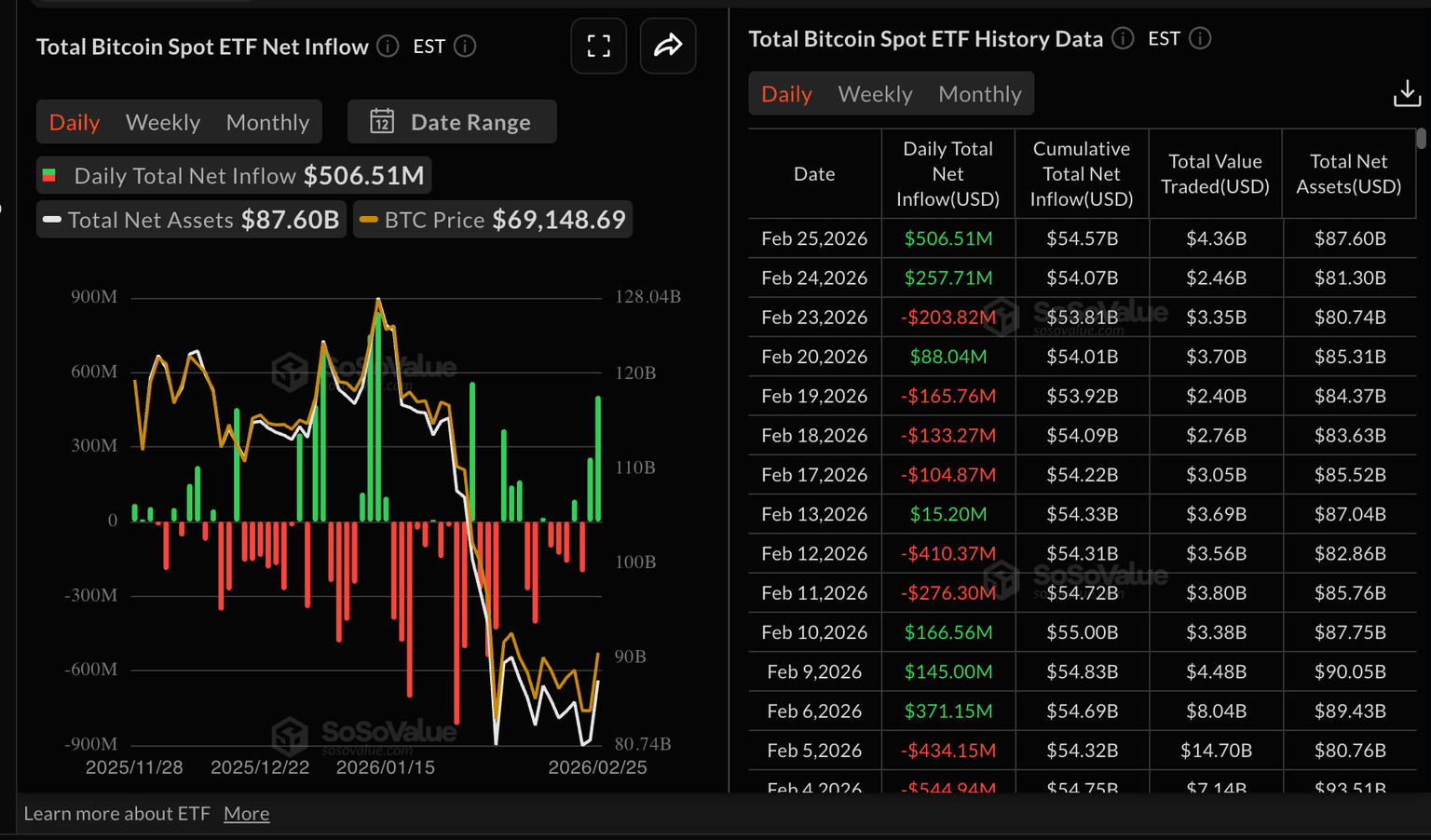Click the history table scrollbar
Screen dimensions: 1431x840
click(x=1421, y=139)
